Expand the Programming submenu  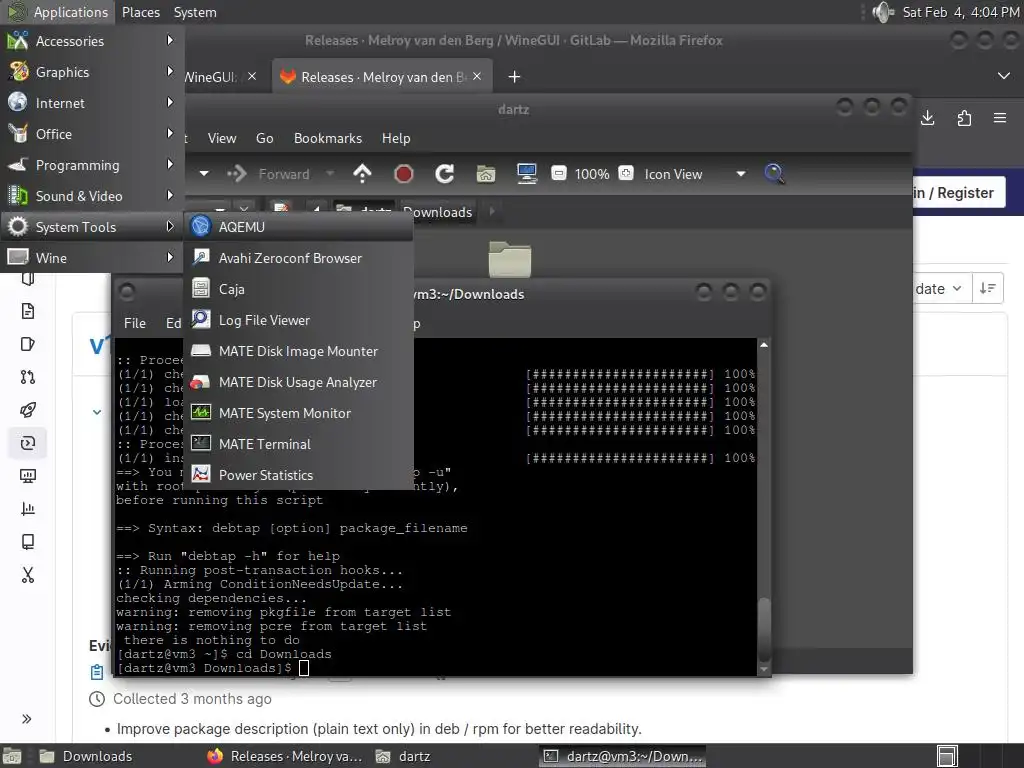pos(91,165)
